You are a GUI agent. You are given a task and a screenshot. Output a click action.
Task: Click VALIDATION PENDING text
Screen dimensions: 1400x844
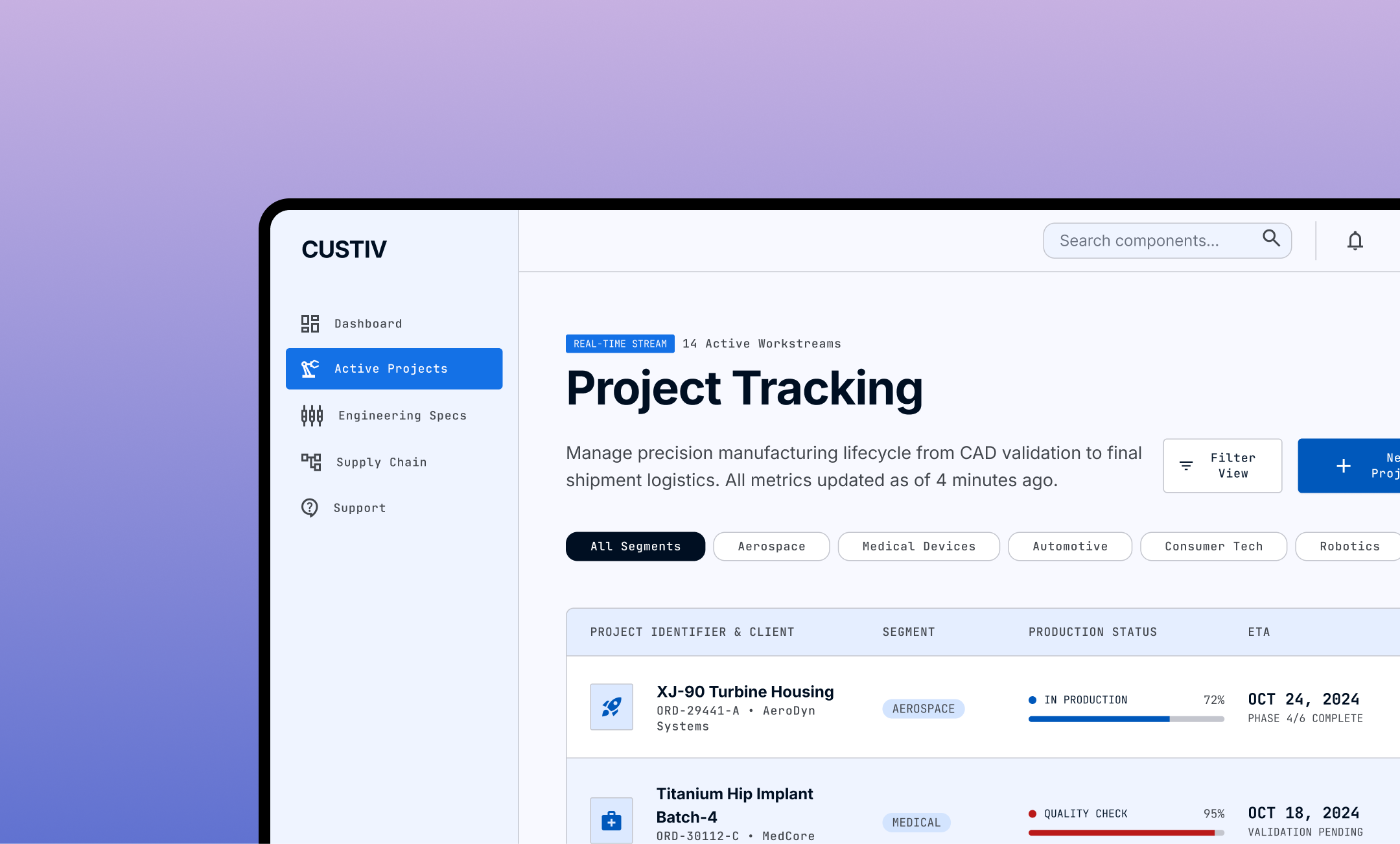click(x=1305, y=832)
